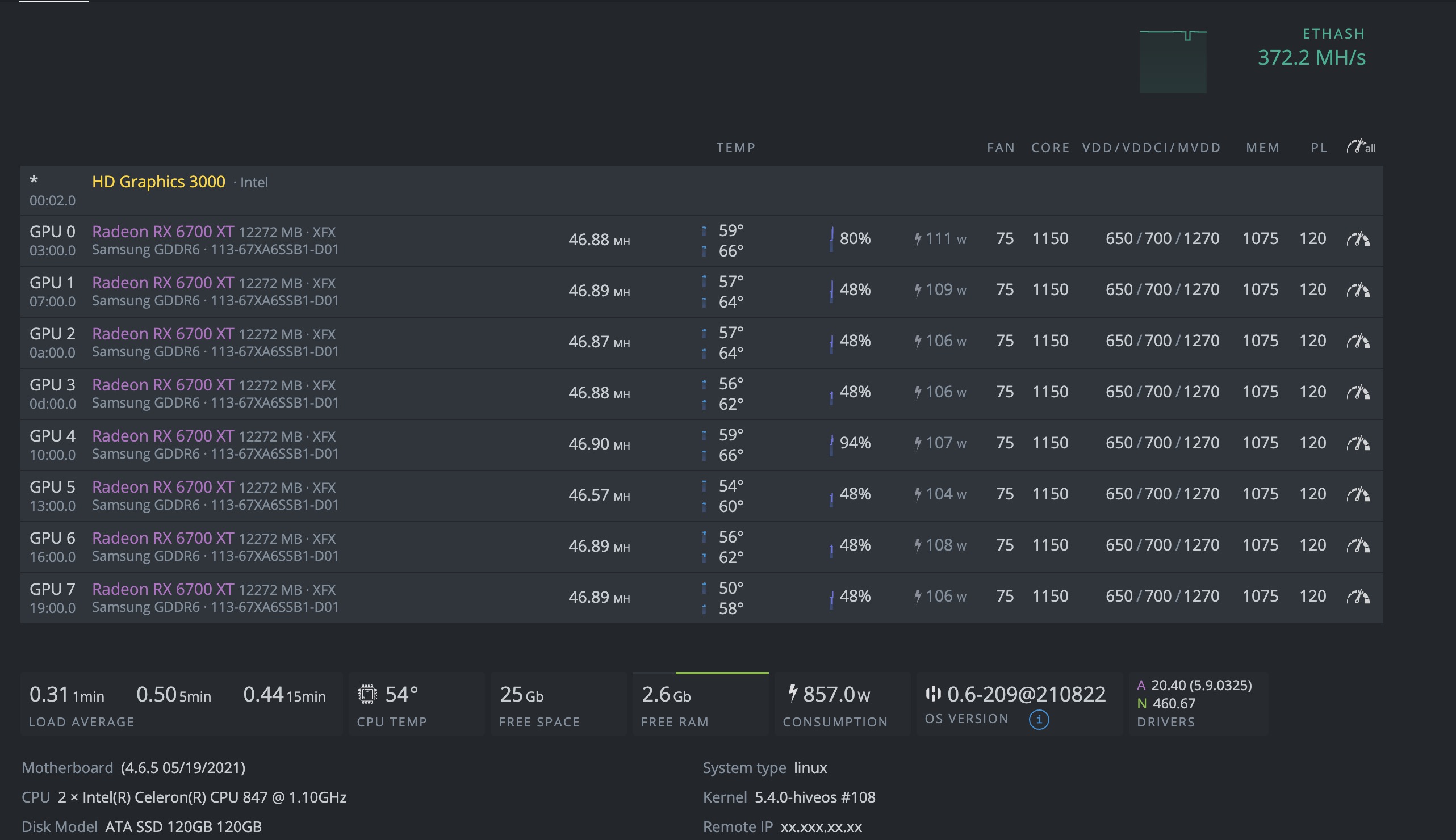1456x840 pixels.
Task: Open overclock settings for GPU 4
Action: pos(1358,443)
